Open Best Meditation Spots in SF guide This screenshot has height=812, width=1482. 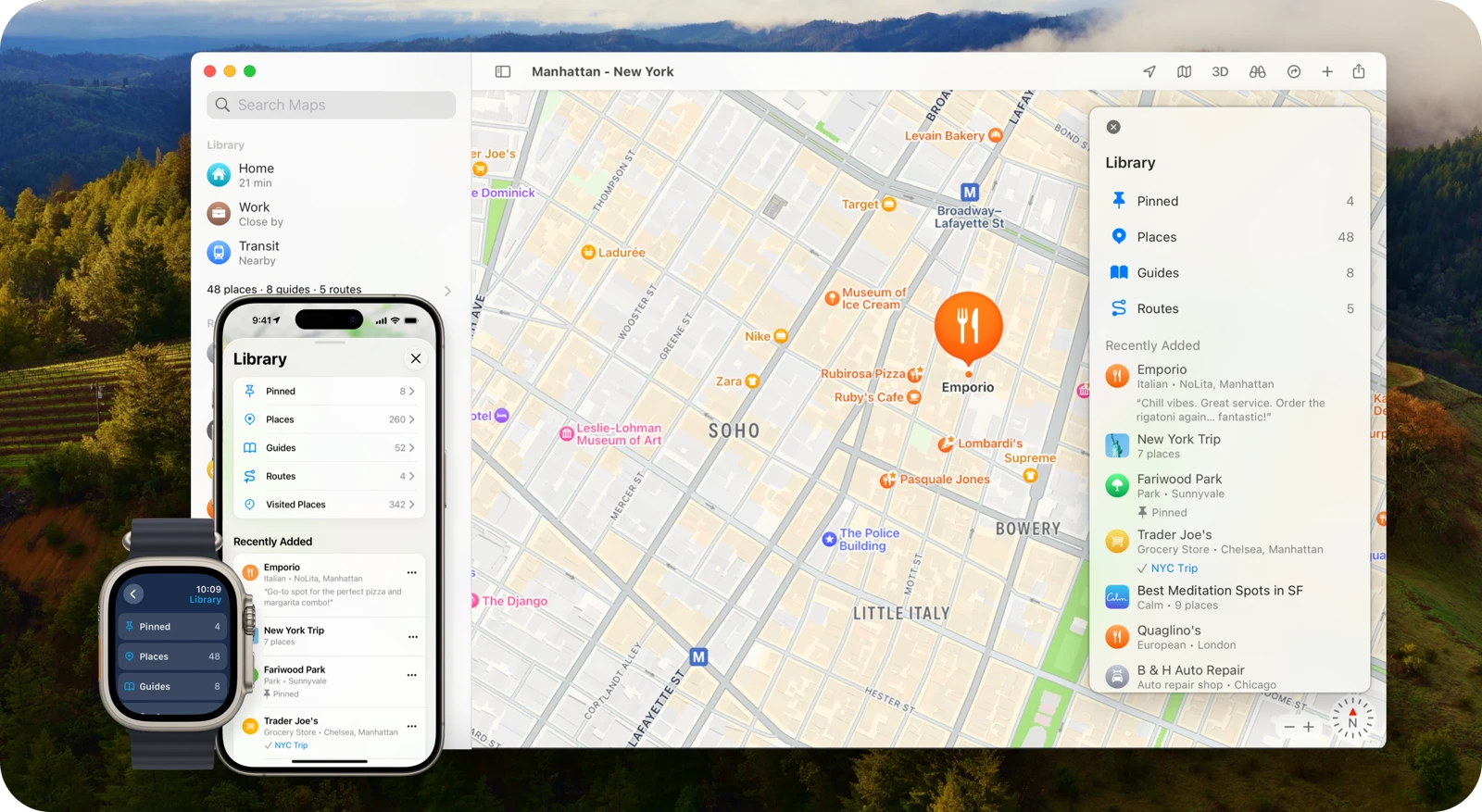pyautogui.click(x=1230, y=597)
